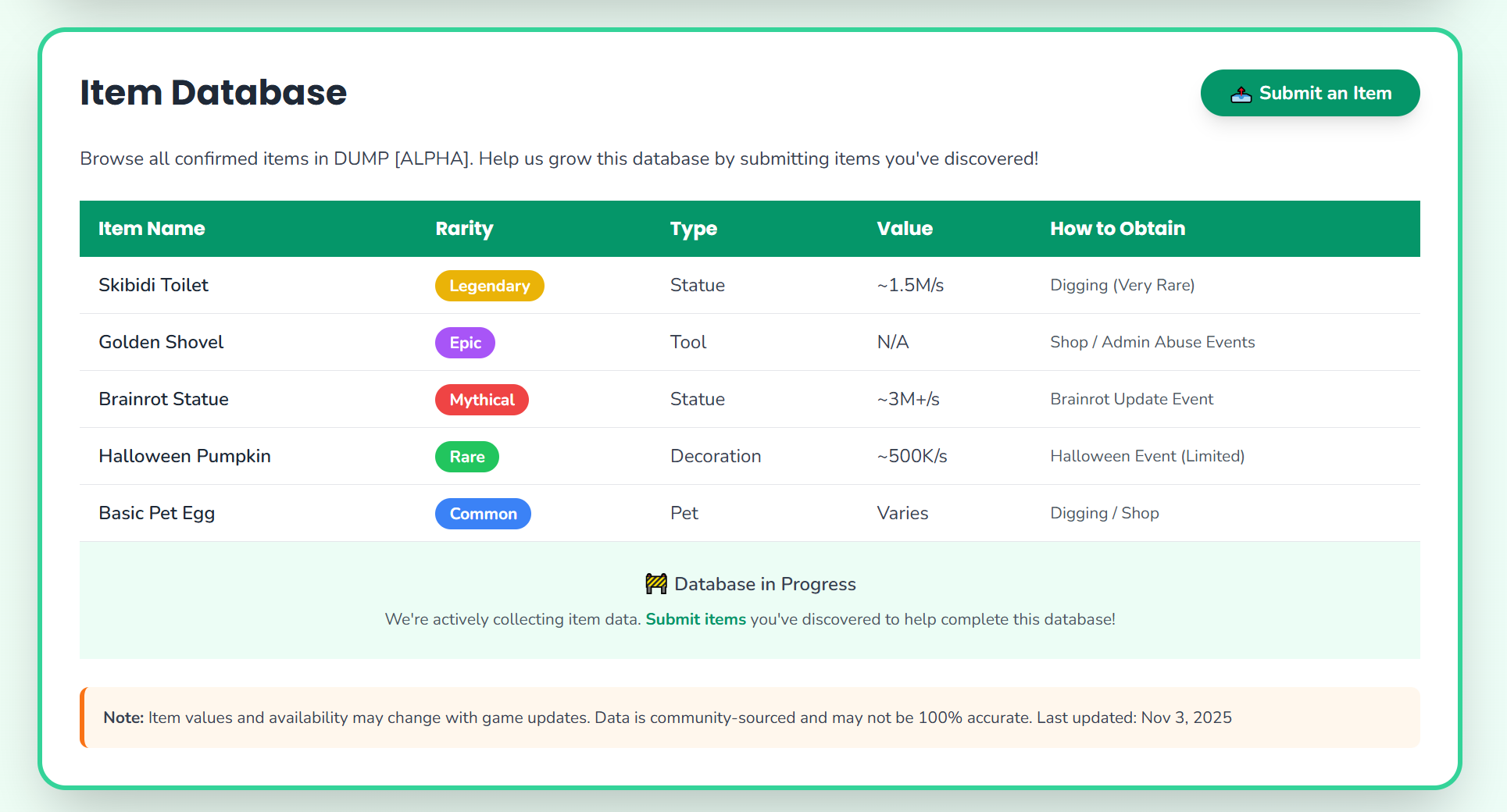Select the Legendary rarity badge

tap(489, 286)
